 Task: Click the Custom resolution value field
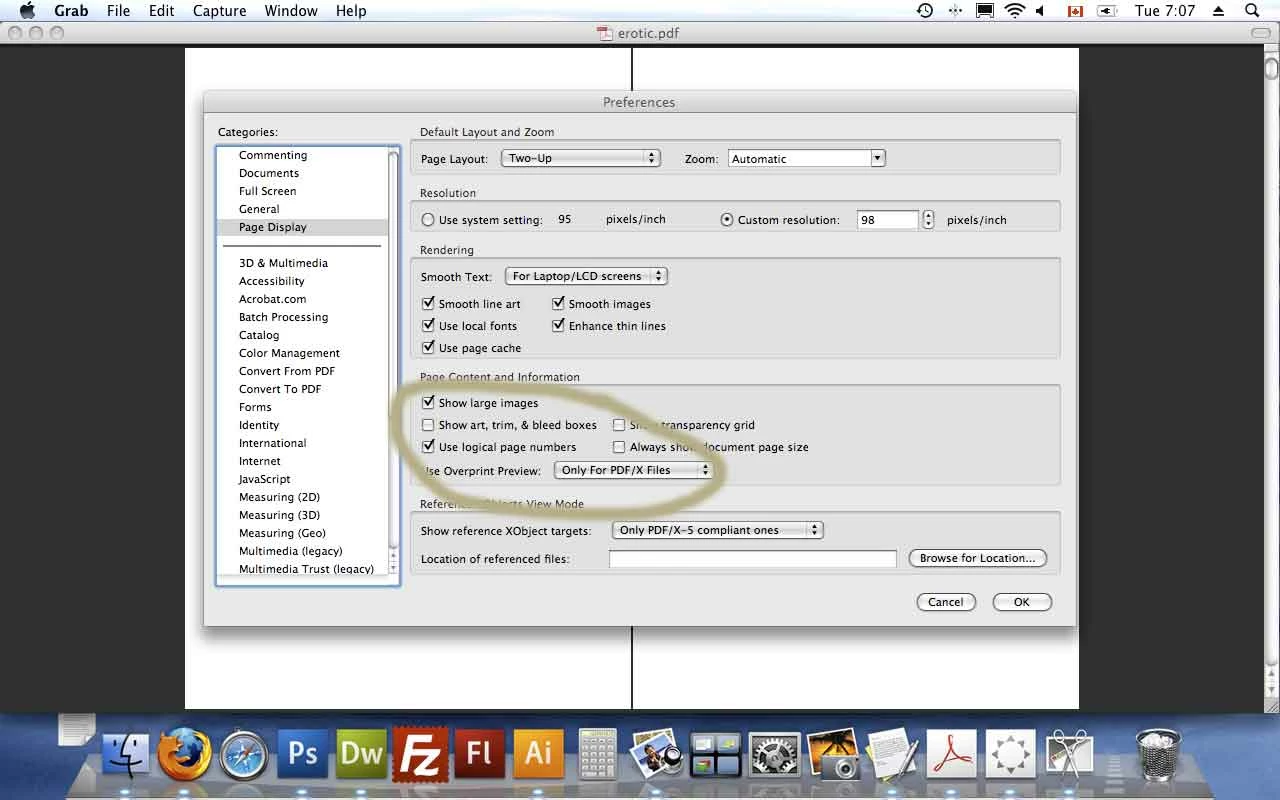(x=887, y=220)
